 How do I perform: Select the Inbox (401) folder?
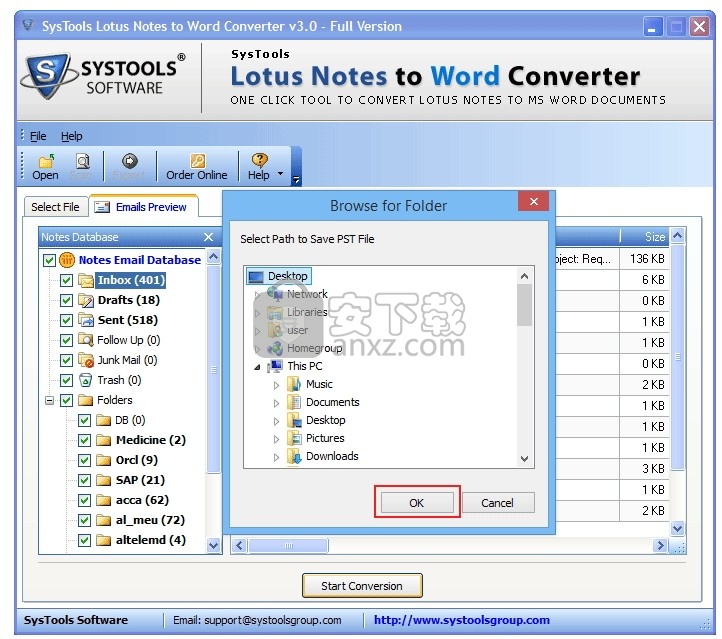click(x=131, y=280)
